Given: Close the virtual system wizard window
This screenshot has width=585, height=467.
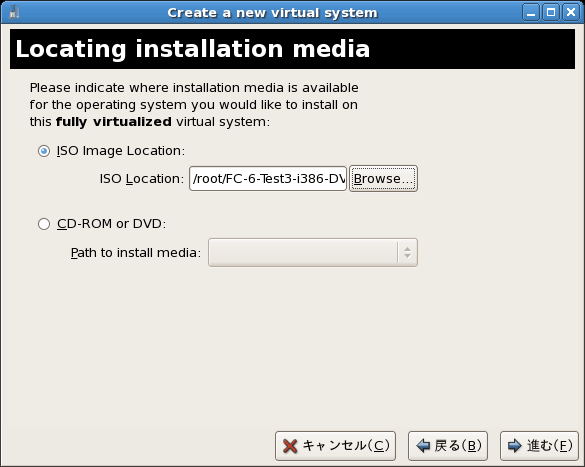Looking at the screenshot, I should pyautogui.click(x=571, y=12).
